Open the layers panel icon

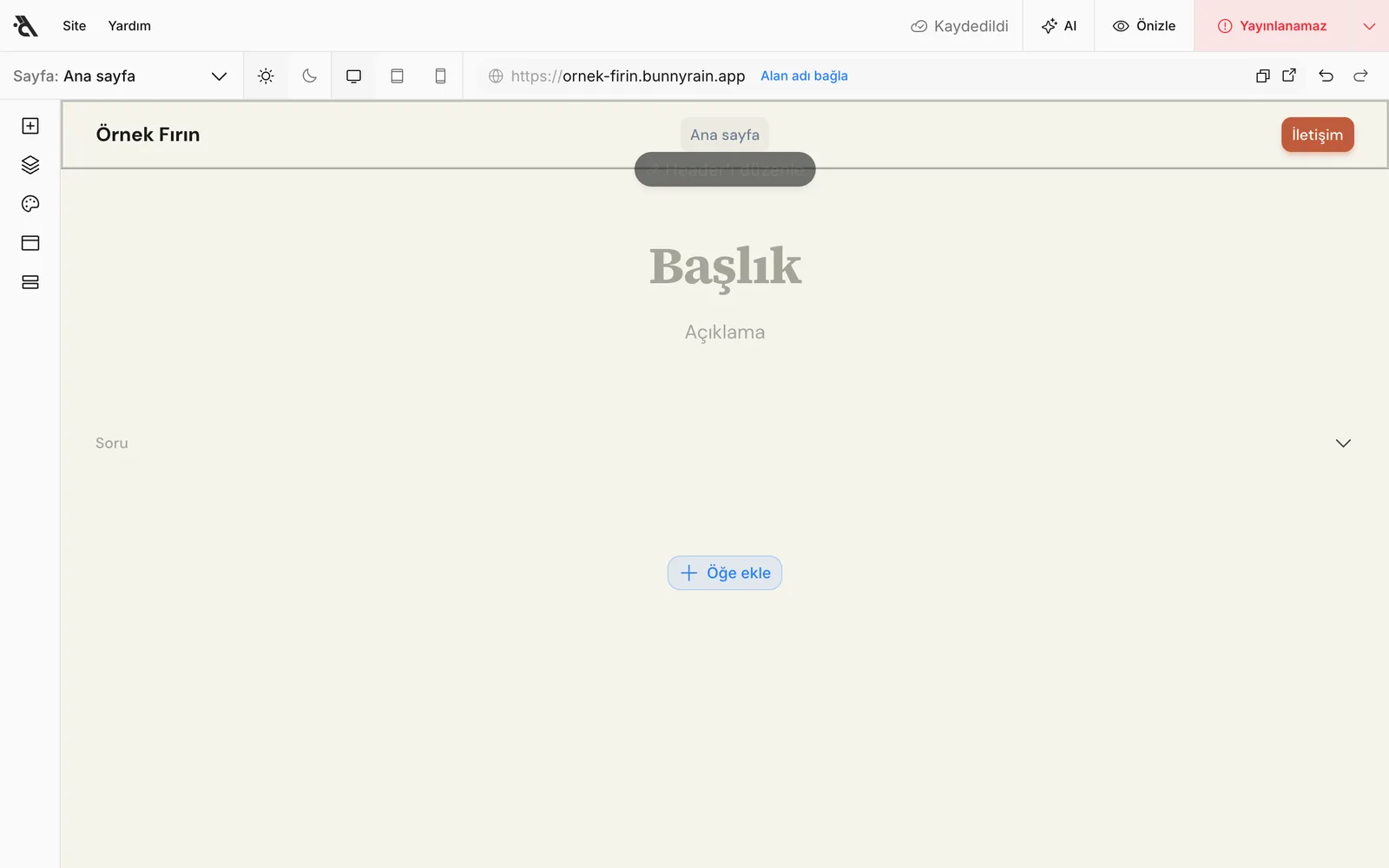30,165
